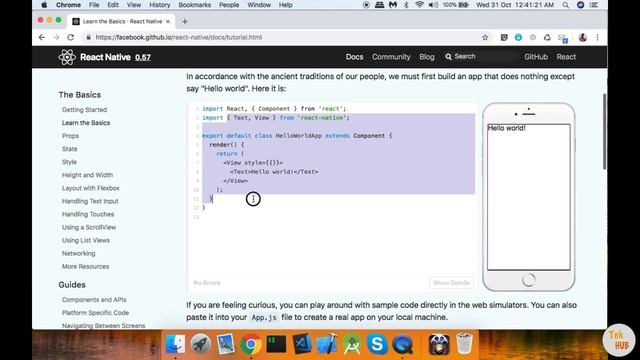Open the Window menu
Screen dimensions: 640x360
(259, 5)
